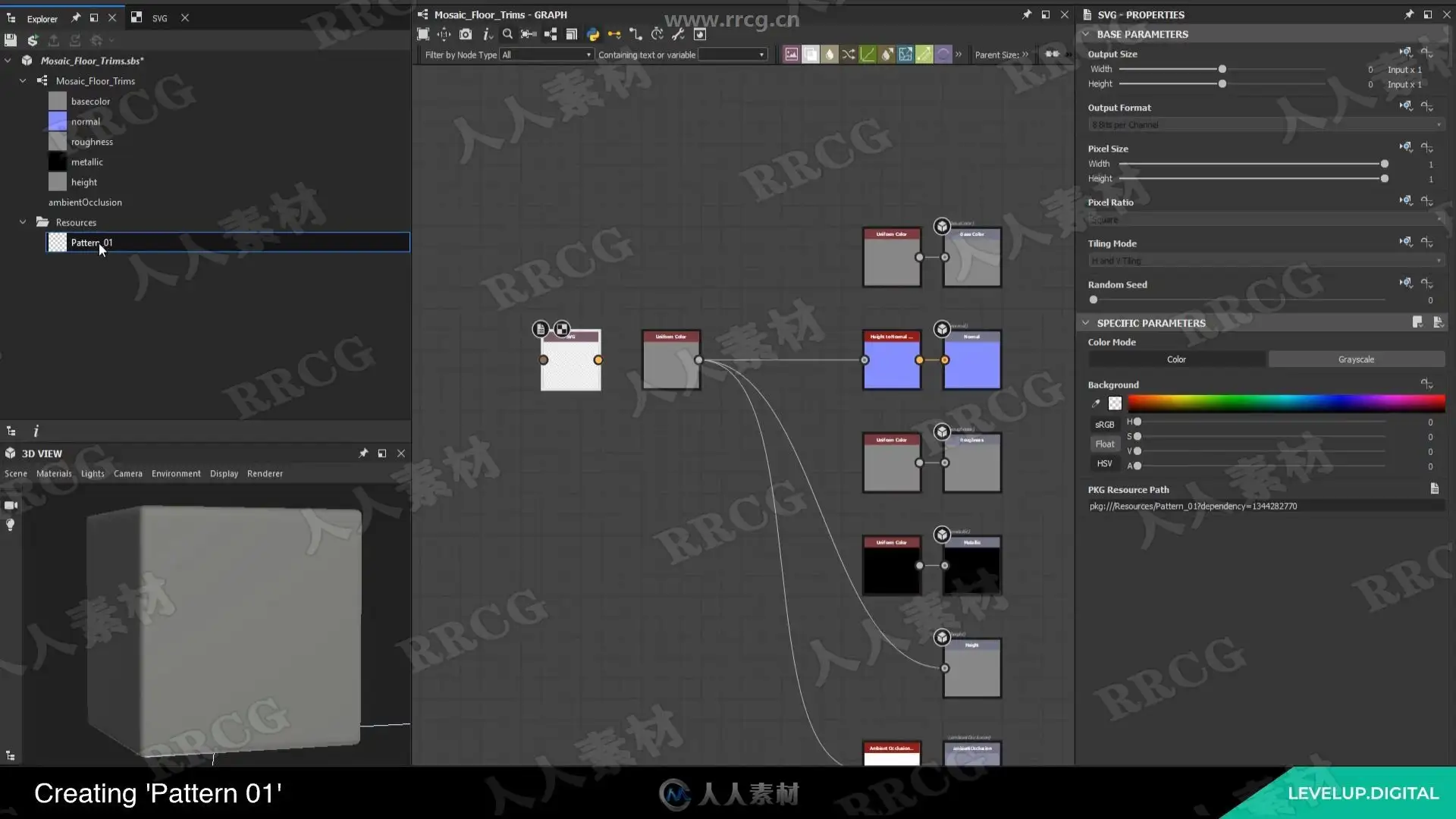Click the Bitmap node icon in node bar
Viewport: 1456px width, 819px height.
pos(791,55)
